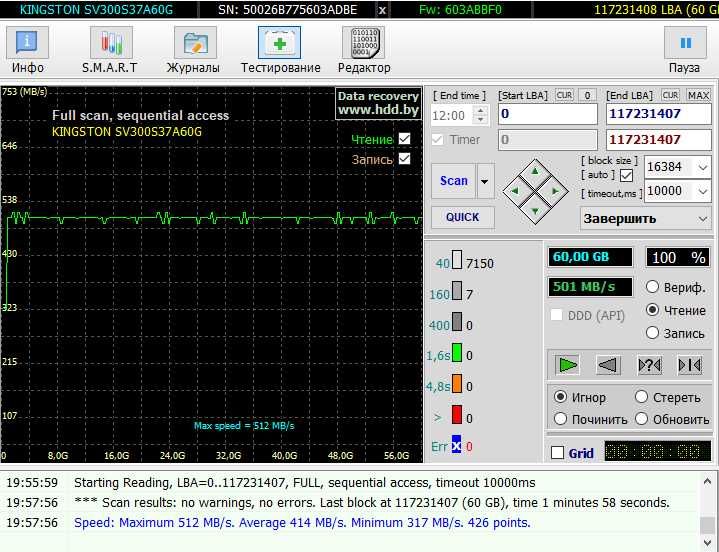This screenshot has height=552, width=719.
Task: Click the butterfly seek test icon
Action: [689, 365]
